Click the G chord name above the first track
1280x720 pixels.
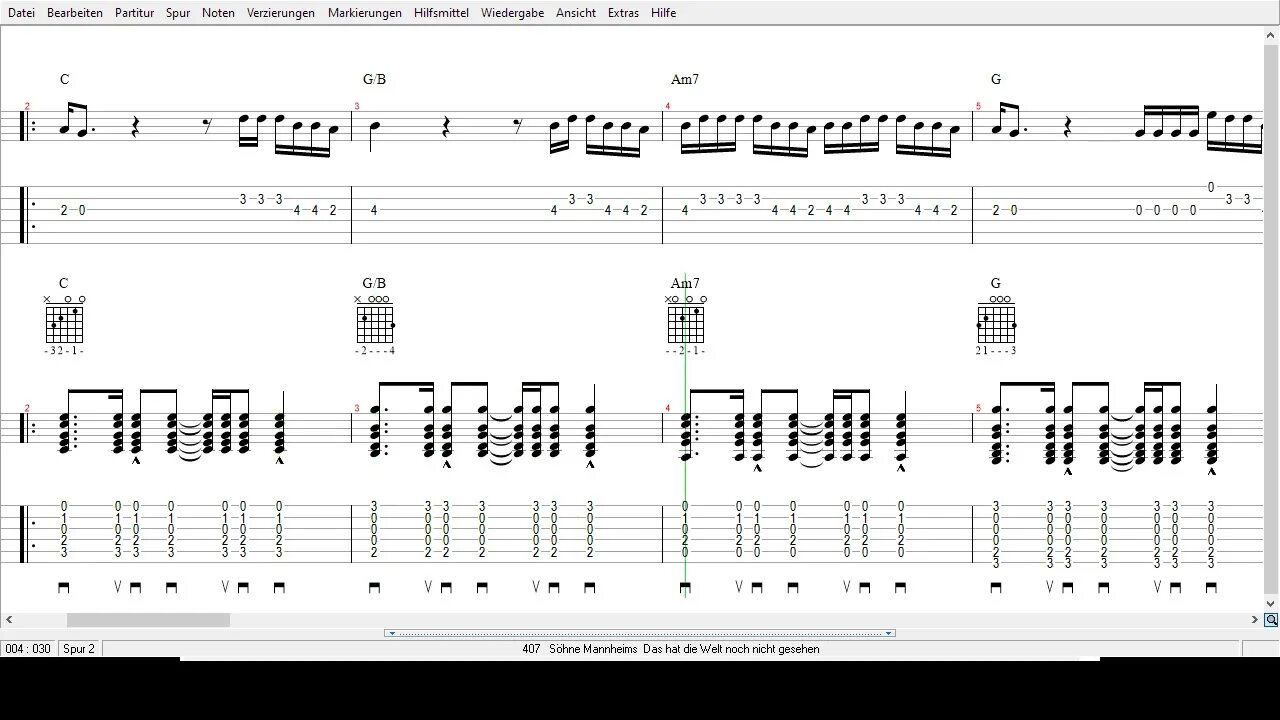point(995,79)
